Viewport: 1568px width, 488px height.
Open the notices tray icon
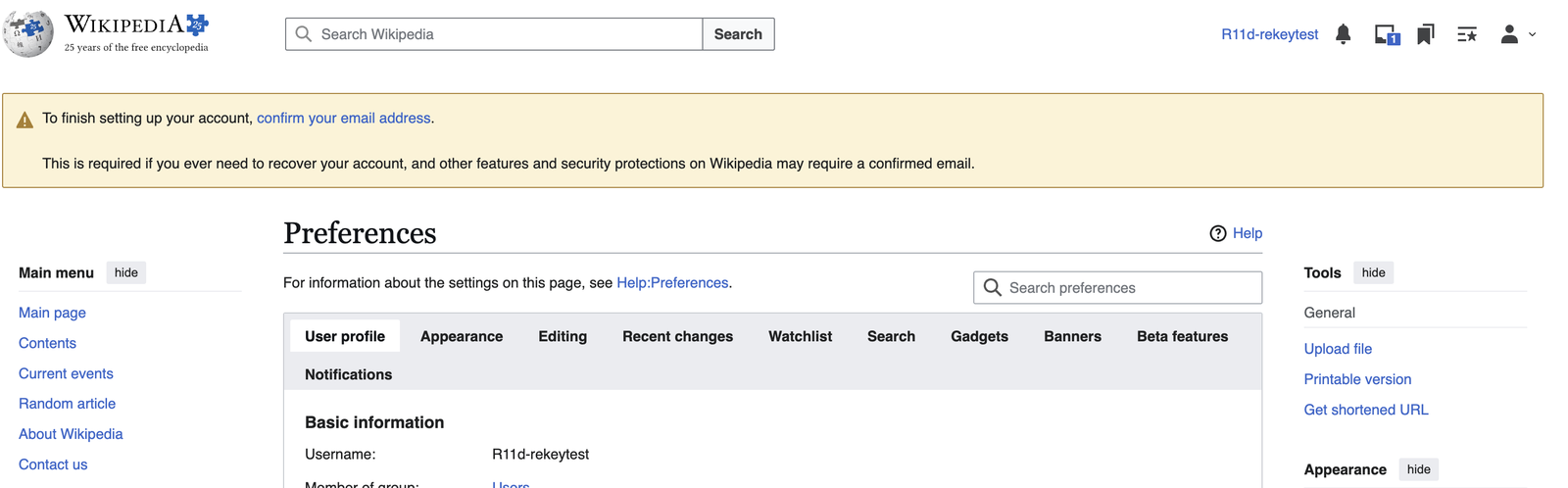[1387, 34]
